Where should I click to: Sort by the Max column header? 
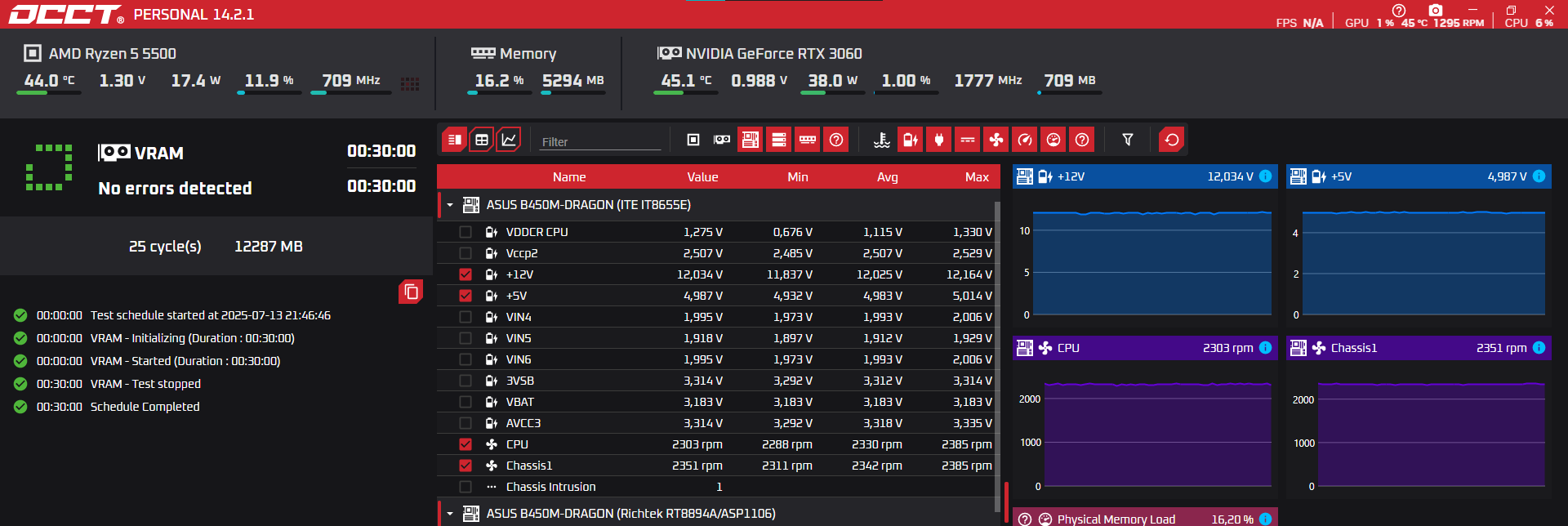click(x=977, y=177)
